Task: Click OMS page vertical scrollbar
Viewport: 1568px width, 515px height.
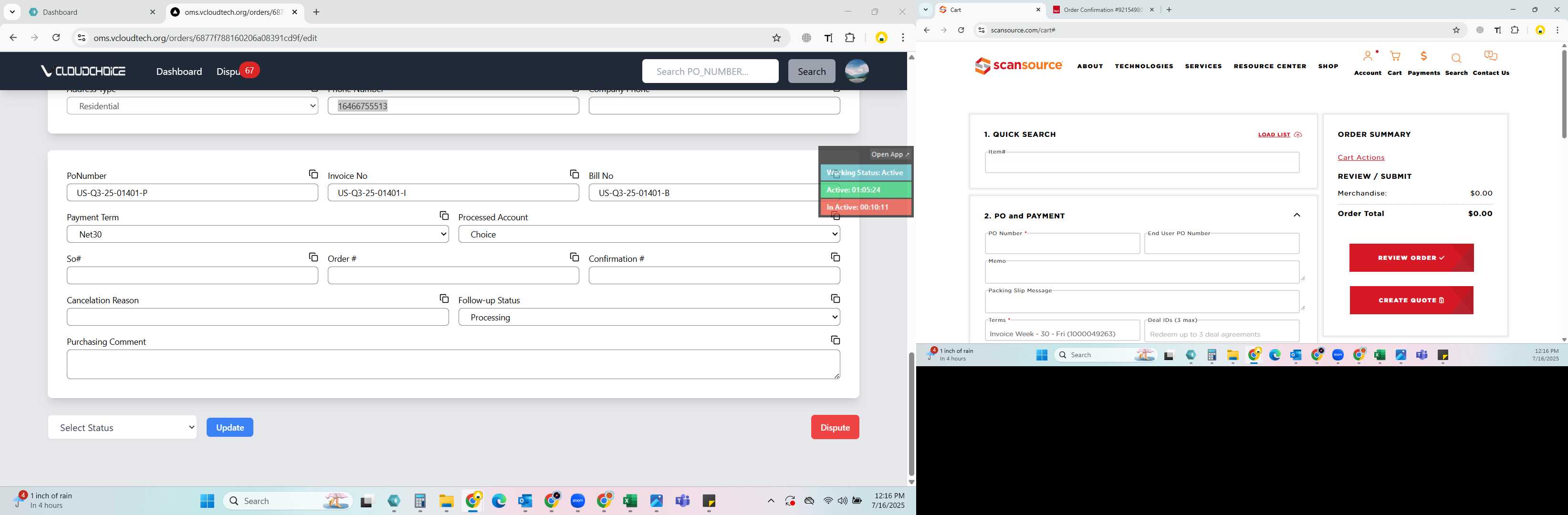Action: [x=911, y=413]
